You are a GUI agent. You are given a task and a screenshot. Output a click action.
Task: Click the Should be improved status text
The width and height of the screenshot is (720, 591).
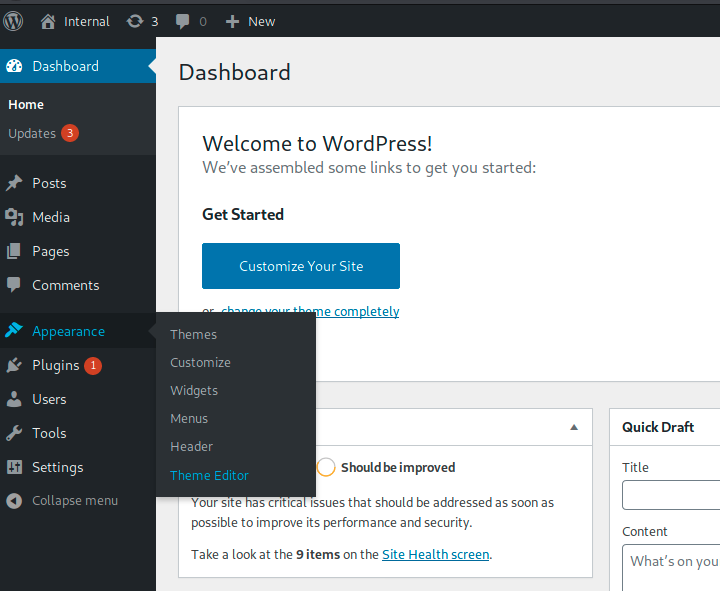click(x=398, y=467)
